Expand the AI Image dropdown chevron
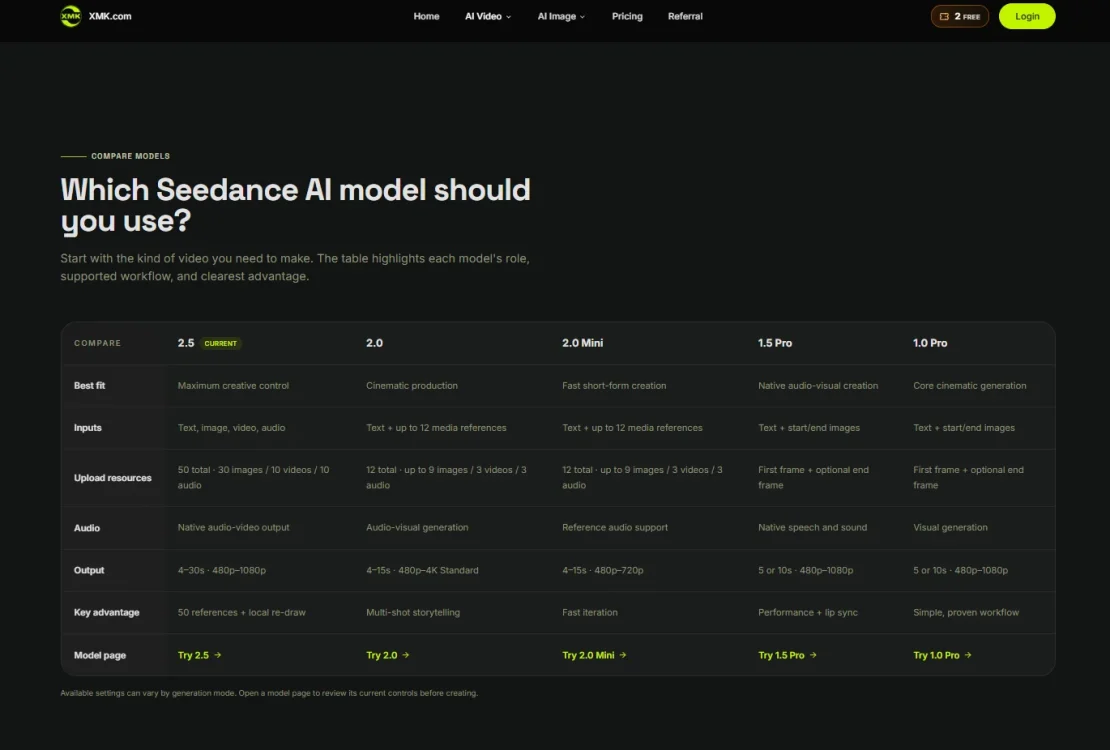 [x=583, y=17]
